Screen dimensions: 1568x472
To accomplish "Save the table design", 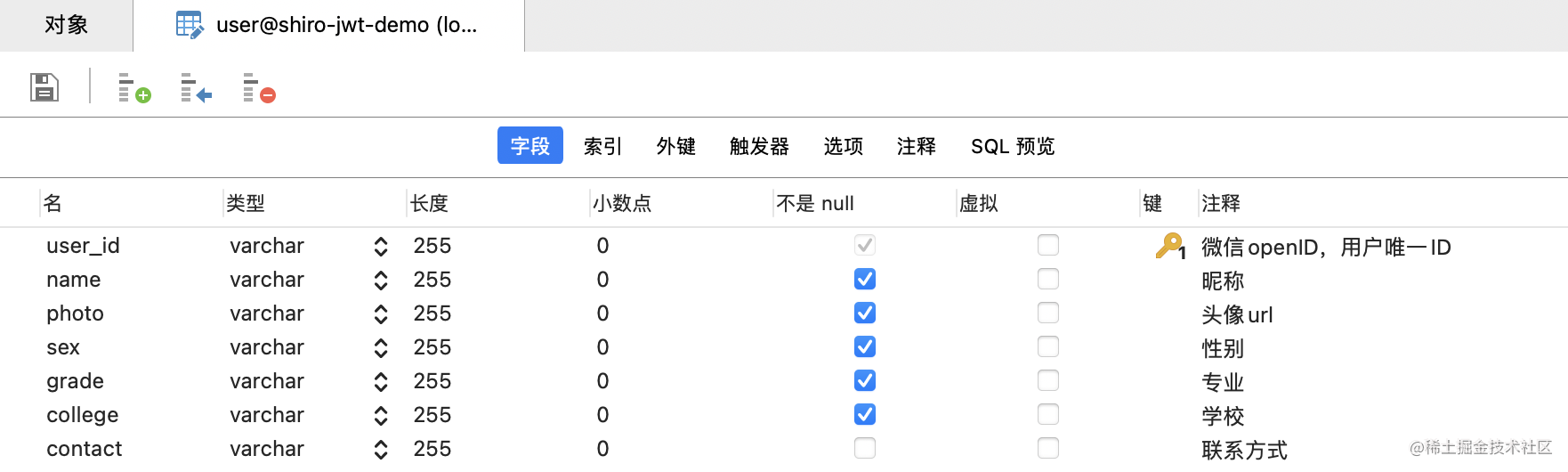I will tap(44, 87).
